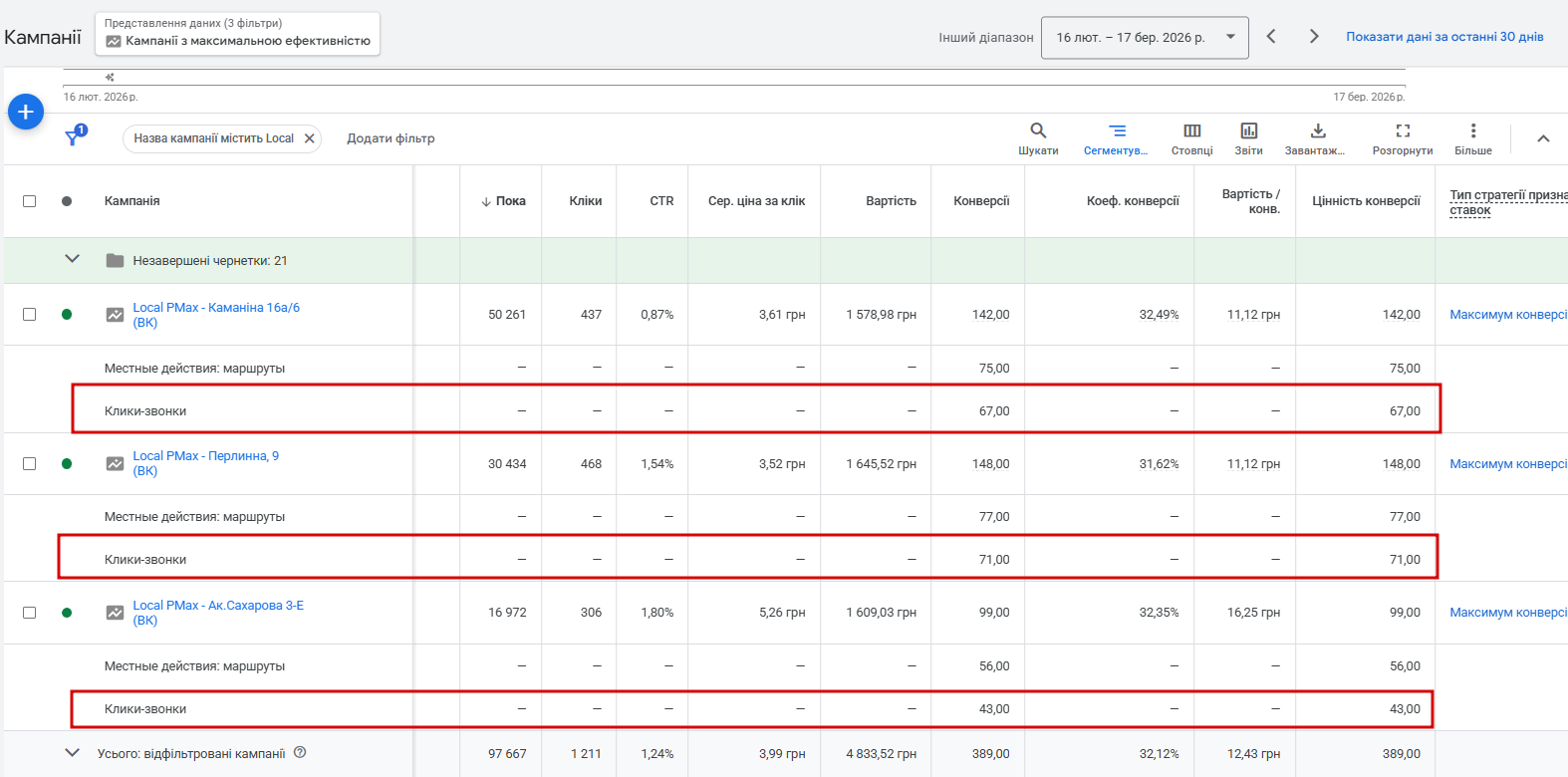Expand table with Розгорнути icon
The width and height of the screenshot is (1568, 777).
pos(1403,130)
